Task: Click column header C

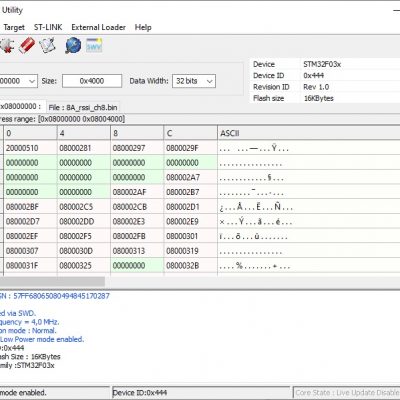Action: coord(190,133)
